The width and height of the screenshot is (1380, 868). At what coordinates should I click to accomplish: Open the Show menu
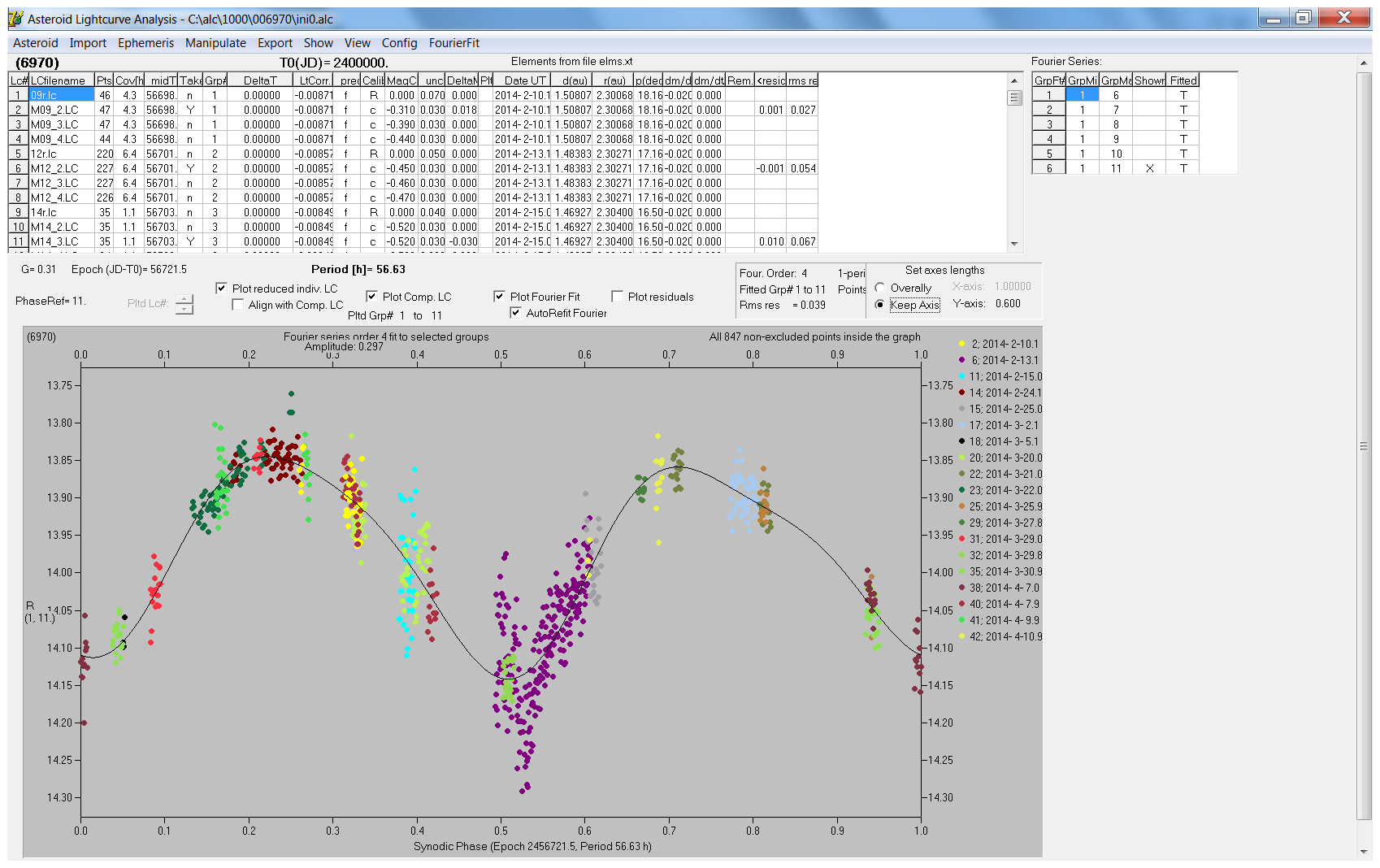click(x=319, y=43)
